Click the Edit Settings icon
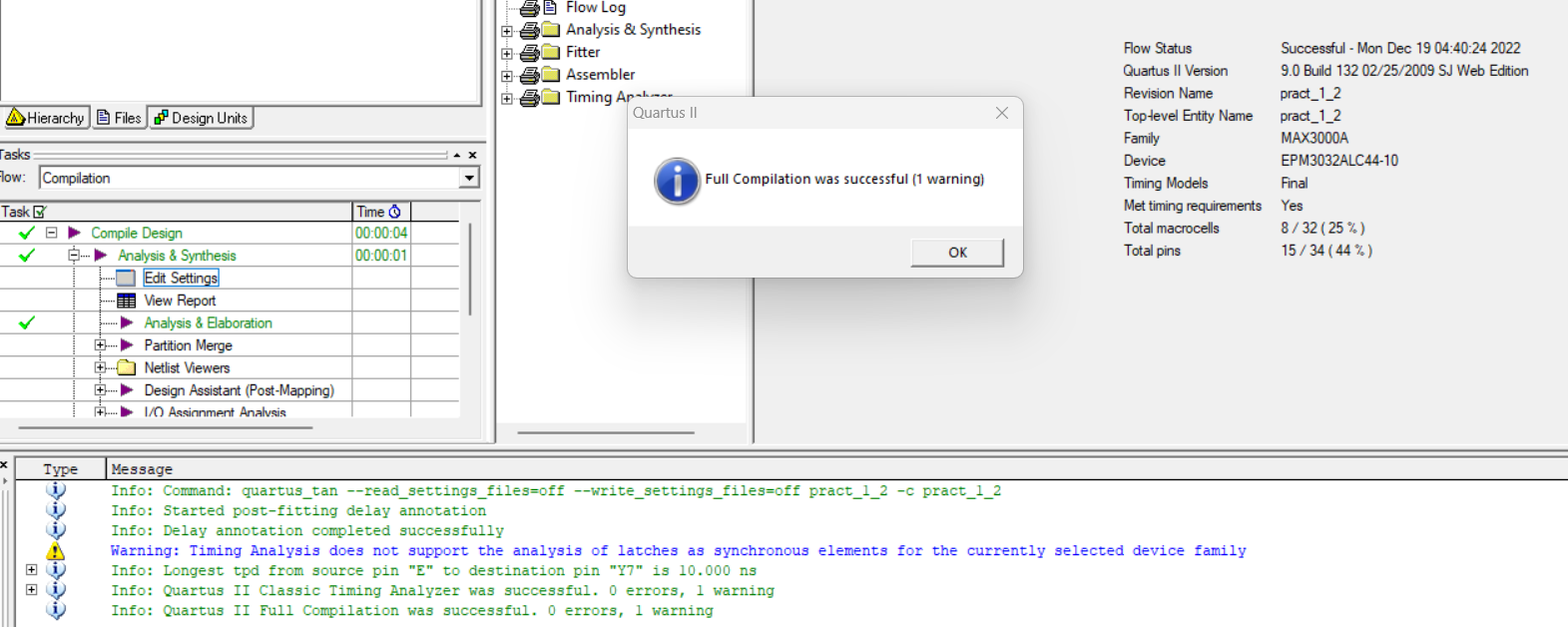1568x627 pixels. [126, 278]
